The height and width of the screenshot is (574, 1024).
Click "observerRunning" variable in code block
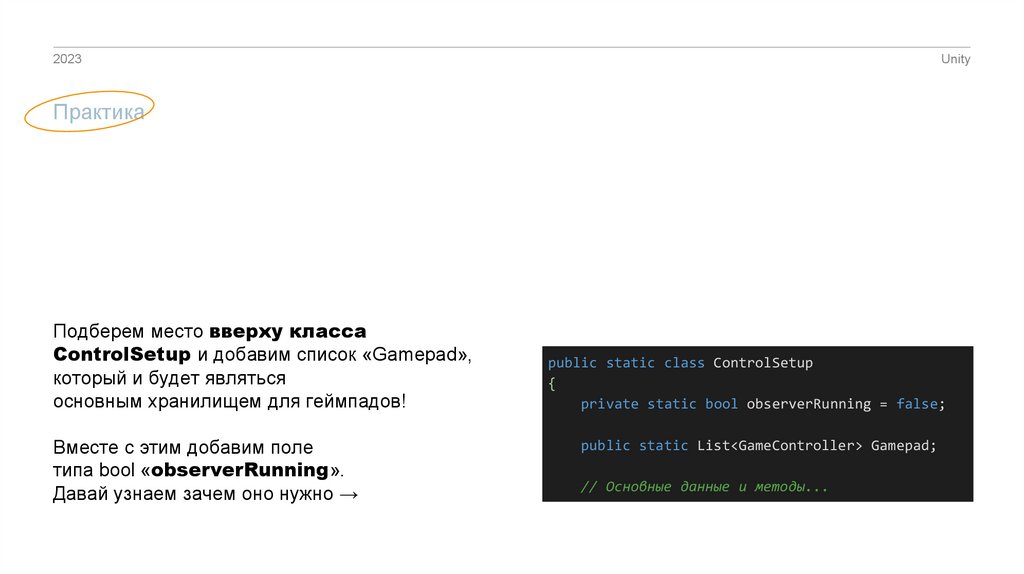point(808,404)
